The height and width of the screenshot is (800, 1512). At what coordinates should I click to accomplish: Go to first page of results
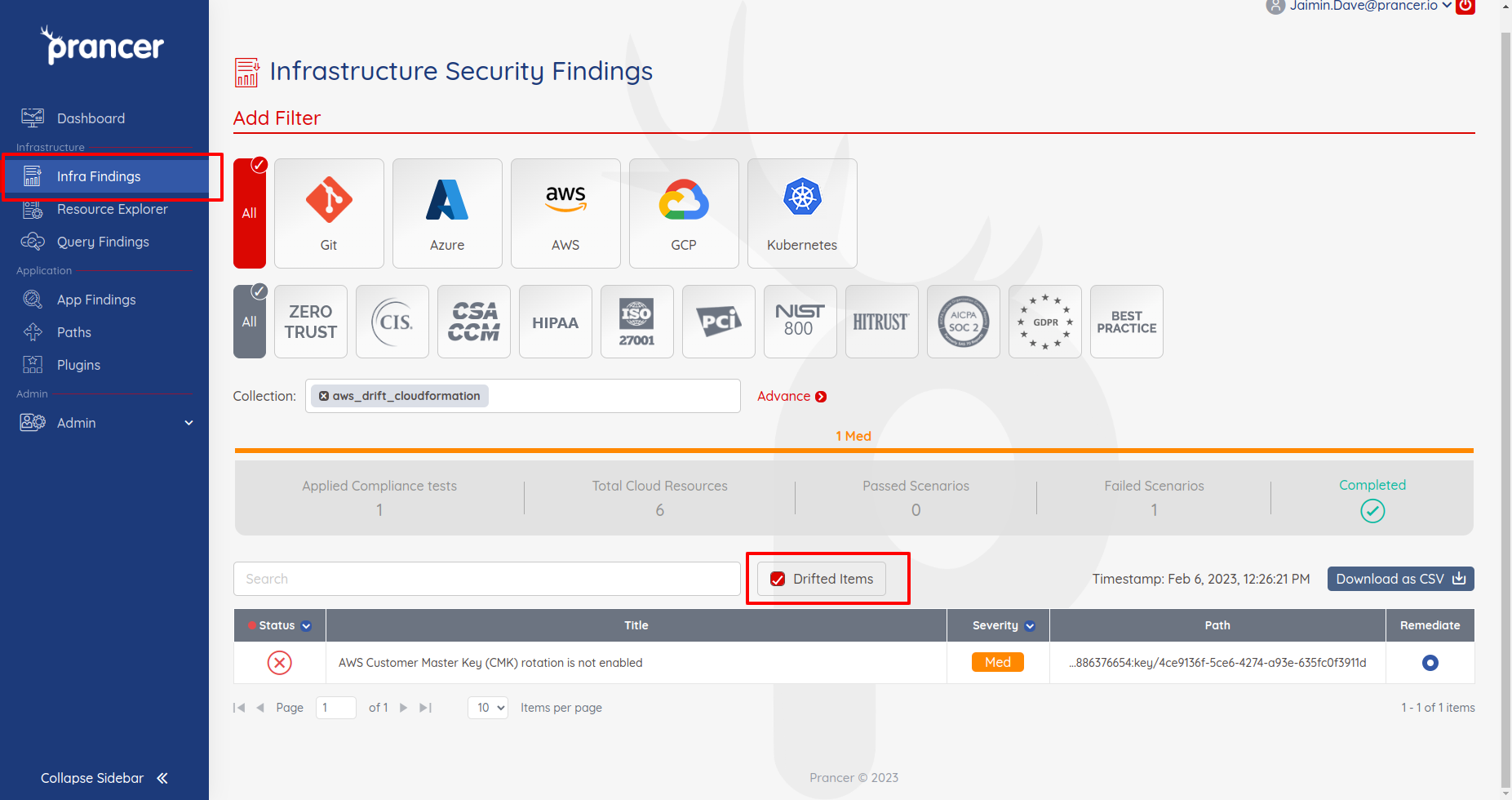click(x=239, y=708)
